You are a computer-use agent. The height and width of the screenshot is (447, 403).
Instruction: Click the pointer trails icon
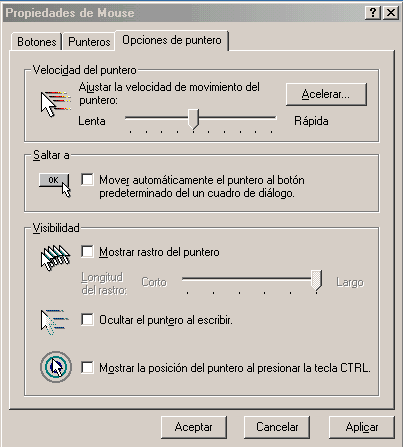coord(55,258)
